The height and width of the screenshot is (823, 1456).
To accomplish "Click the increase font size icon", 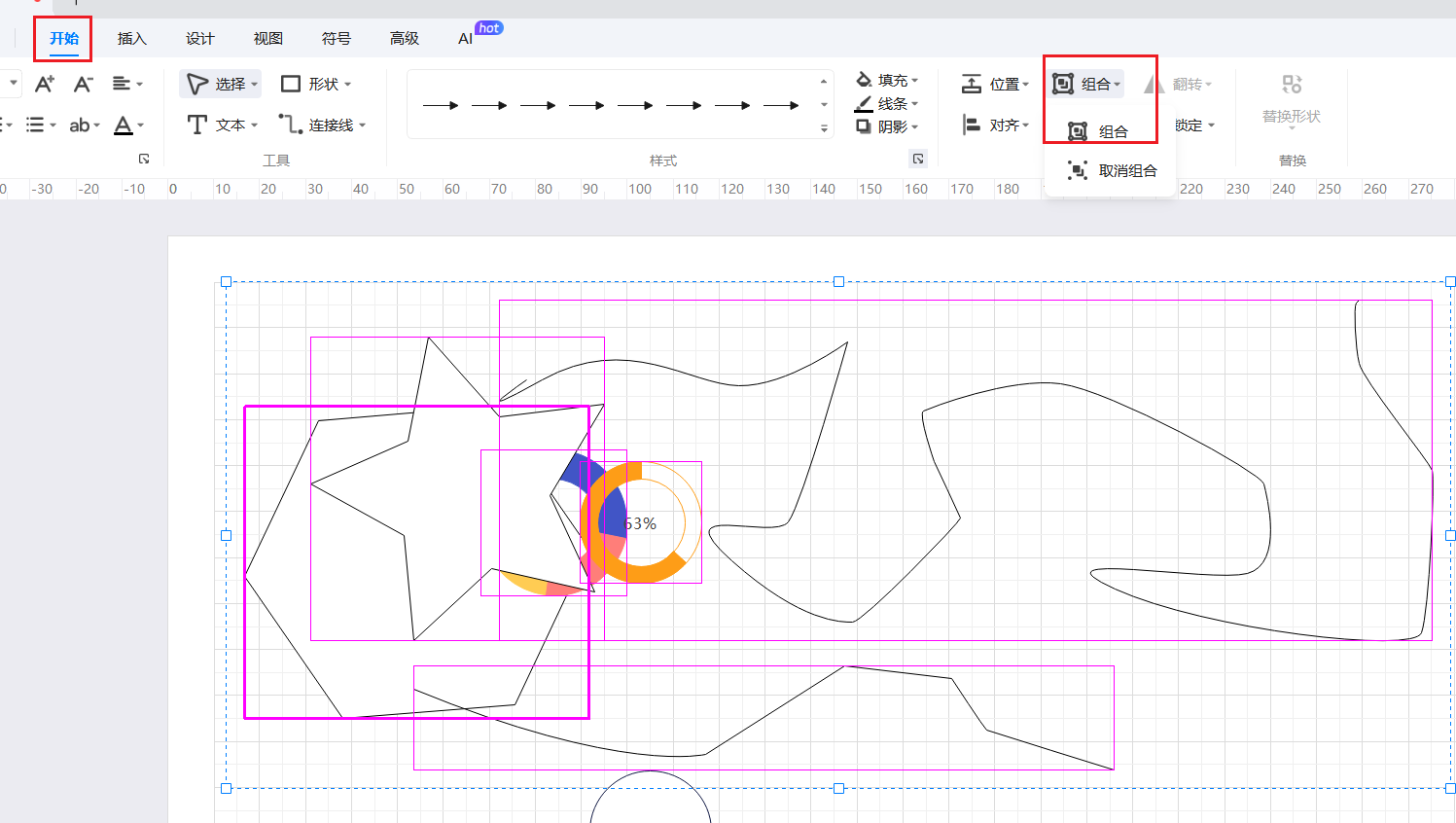I will pos(44,85).
